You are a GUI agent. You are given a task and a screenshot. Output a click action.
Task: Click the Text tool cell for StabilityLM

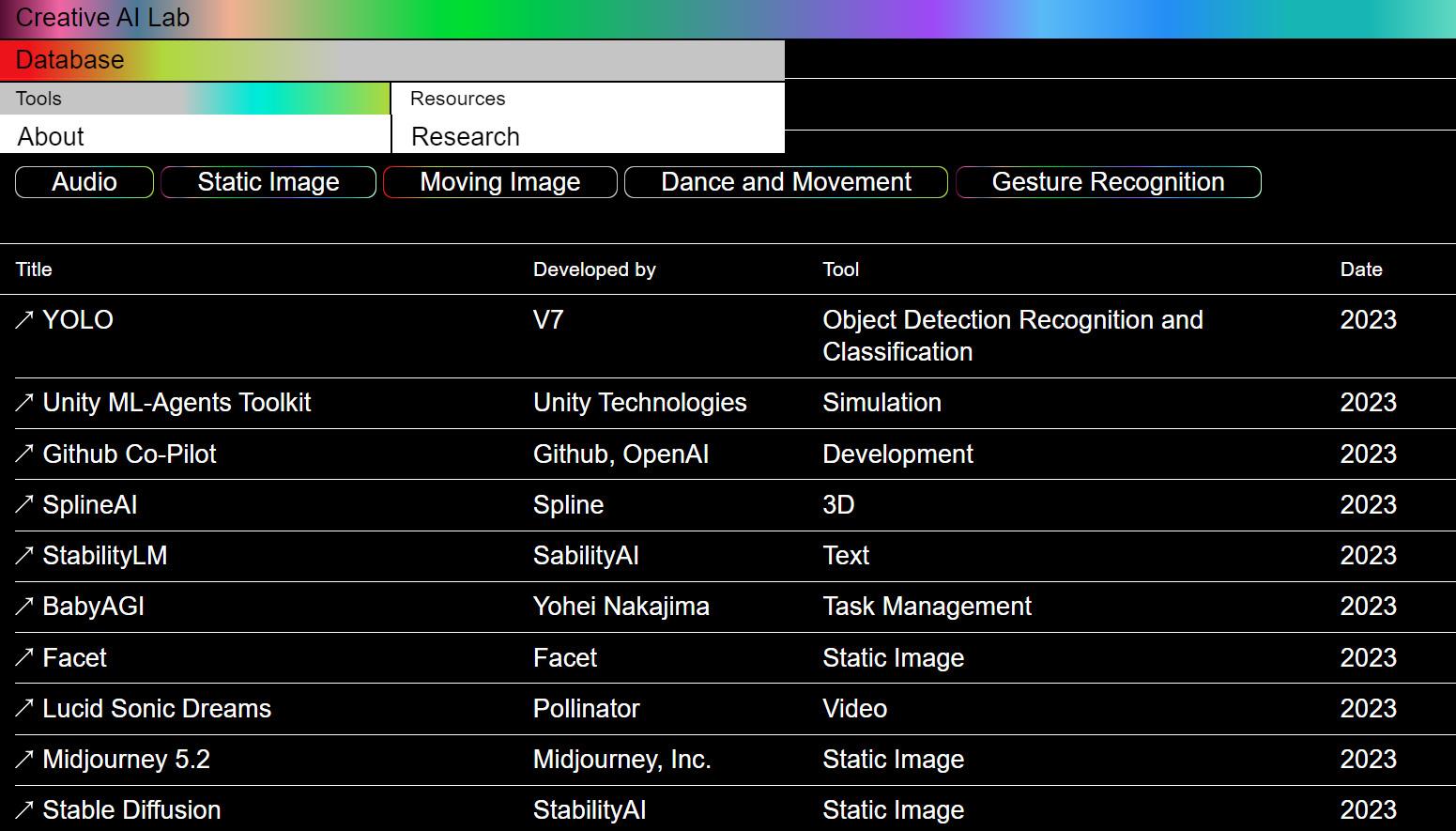846,556
